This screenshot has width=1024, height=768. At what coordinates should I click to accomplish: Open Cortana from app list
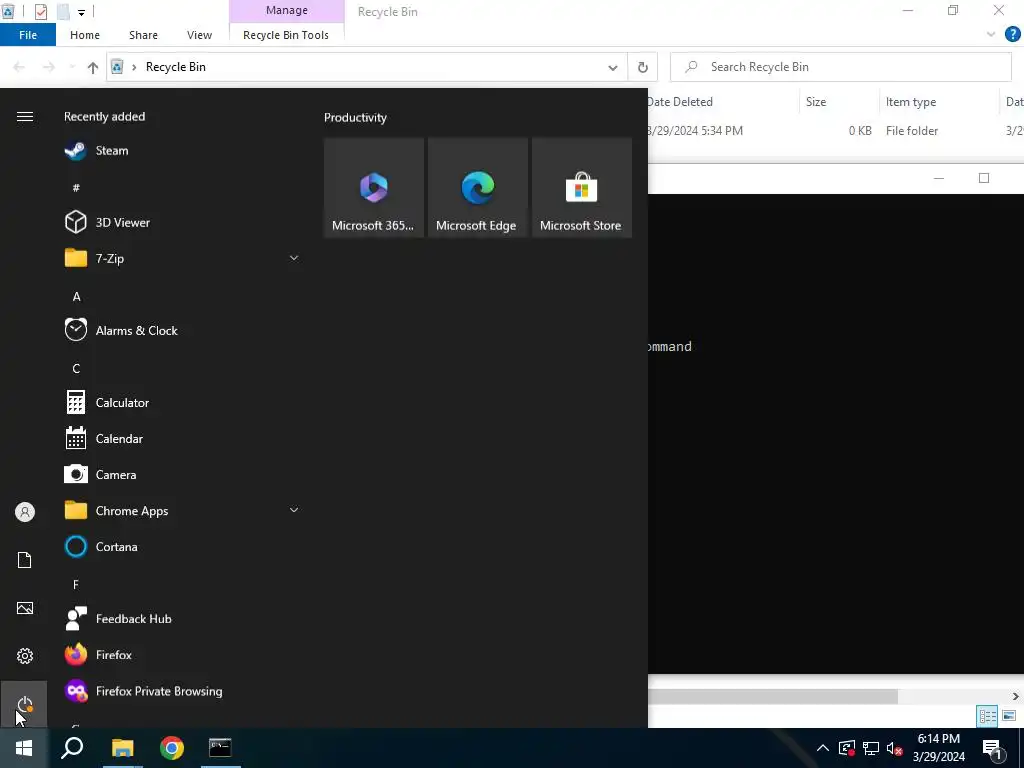(182, 547)
